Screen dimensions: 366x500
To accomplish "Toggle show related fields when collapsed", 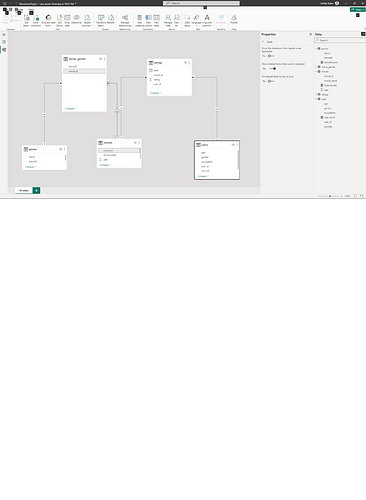I will click(273, 69).
